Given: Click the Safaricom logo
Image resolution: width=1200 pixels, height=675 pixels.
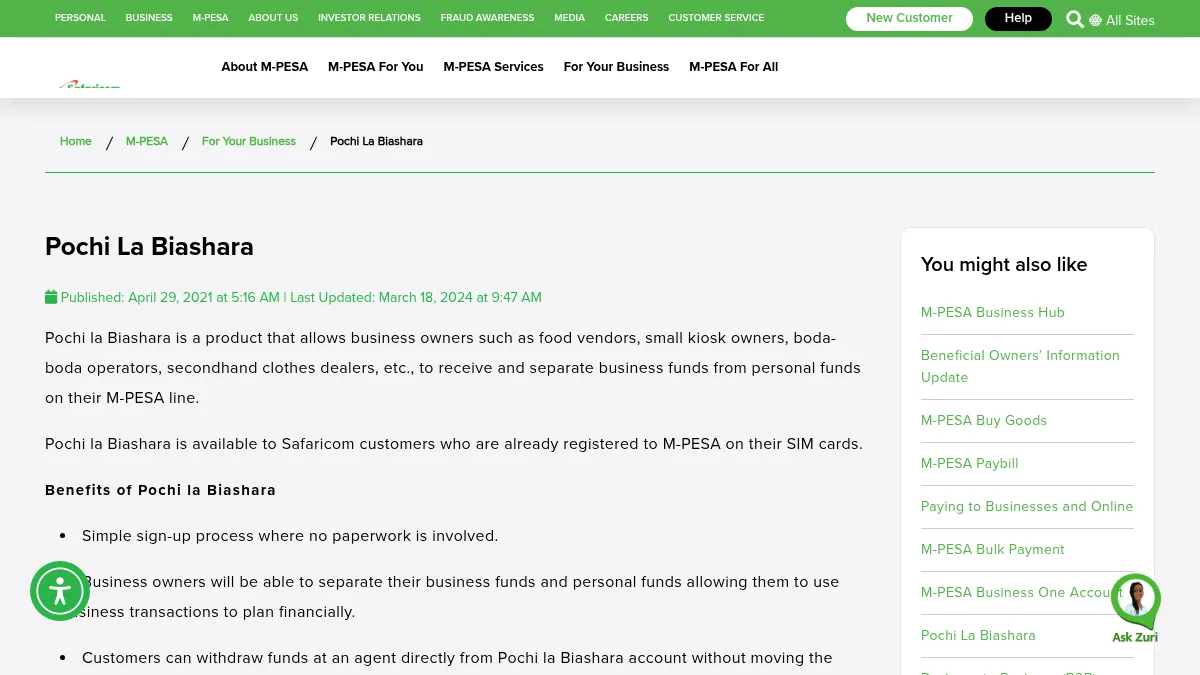Looking at the screenshot, I should (89, 84).
